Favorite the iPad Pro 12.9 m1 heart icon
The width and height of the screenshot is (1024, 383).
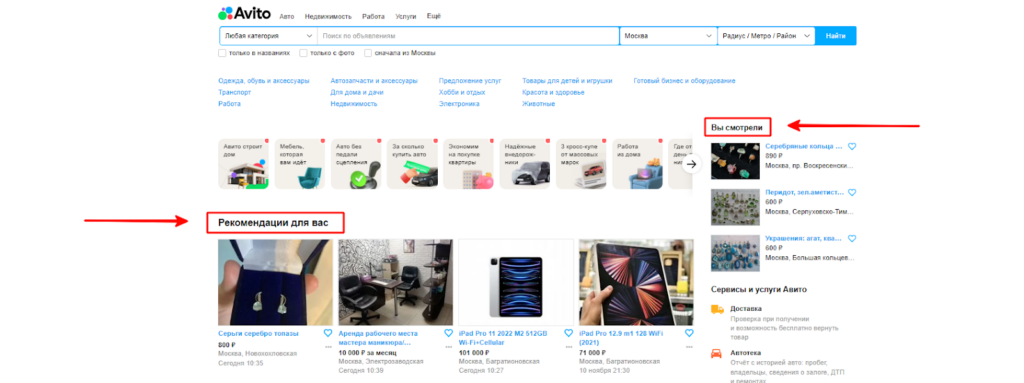tap(689, 333)
